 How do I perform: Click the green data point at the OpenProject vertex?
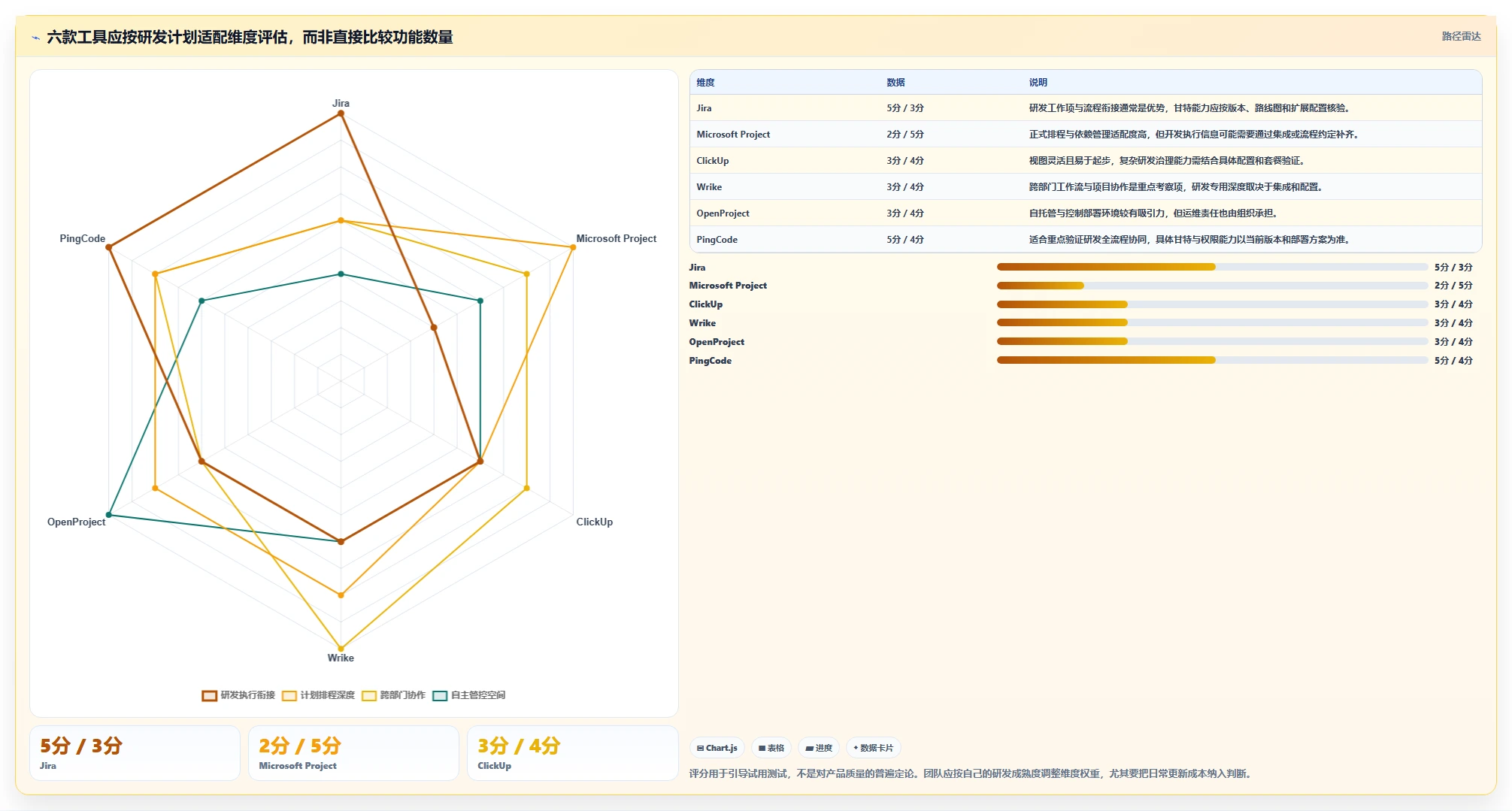point(109,515)
